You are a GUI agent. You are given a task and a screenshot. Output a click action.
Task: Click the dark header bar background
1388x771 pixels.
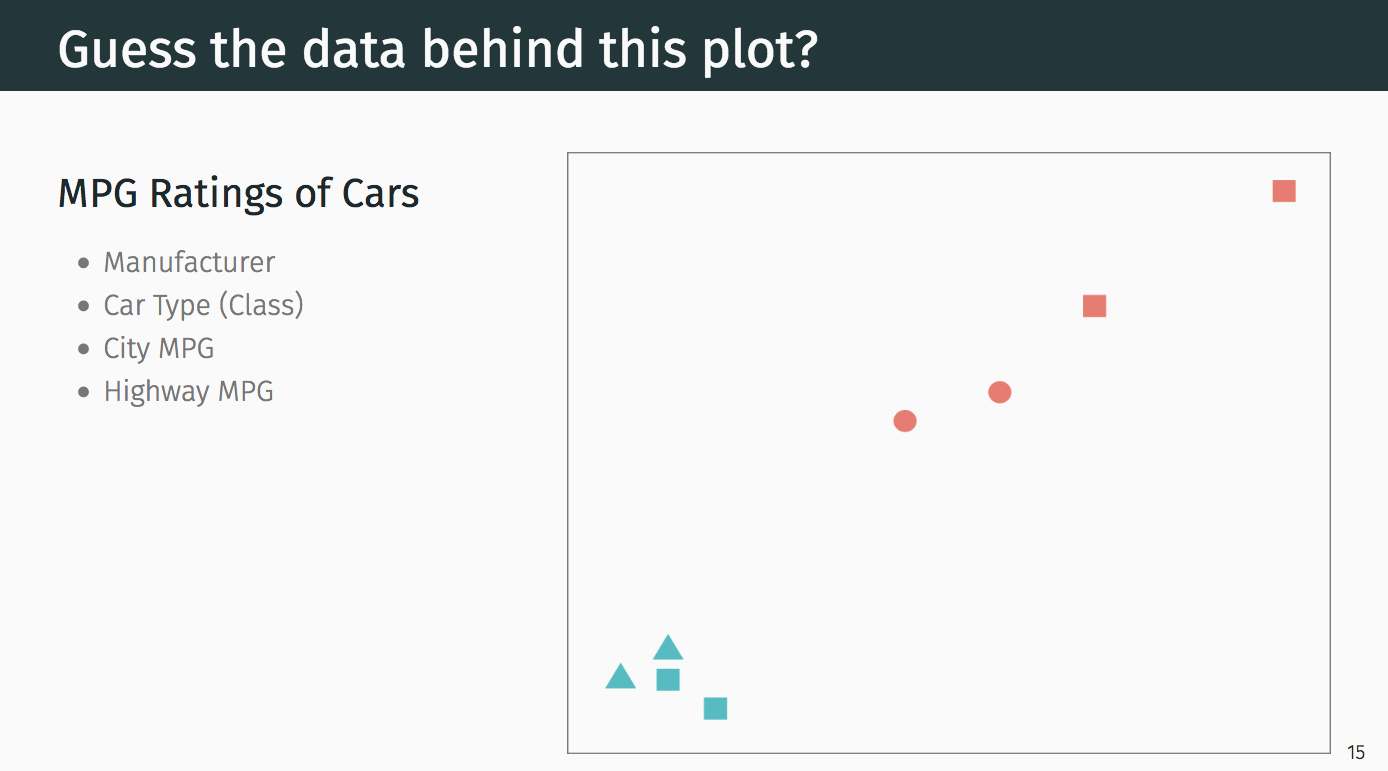[1100, 45]
